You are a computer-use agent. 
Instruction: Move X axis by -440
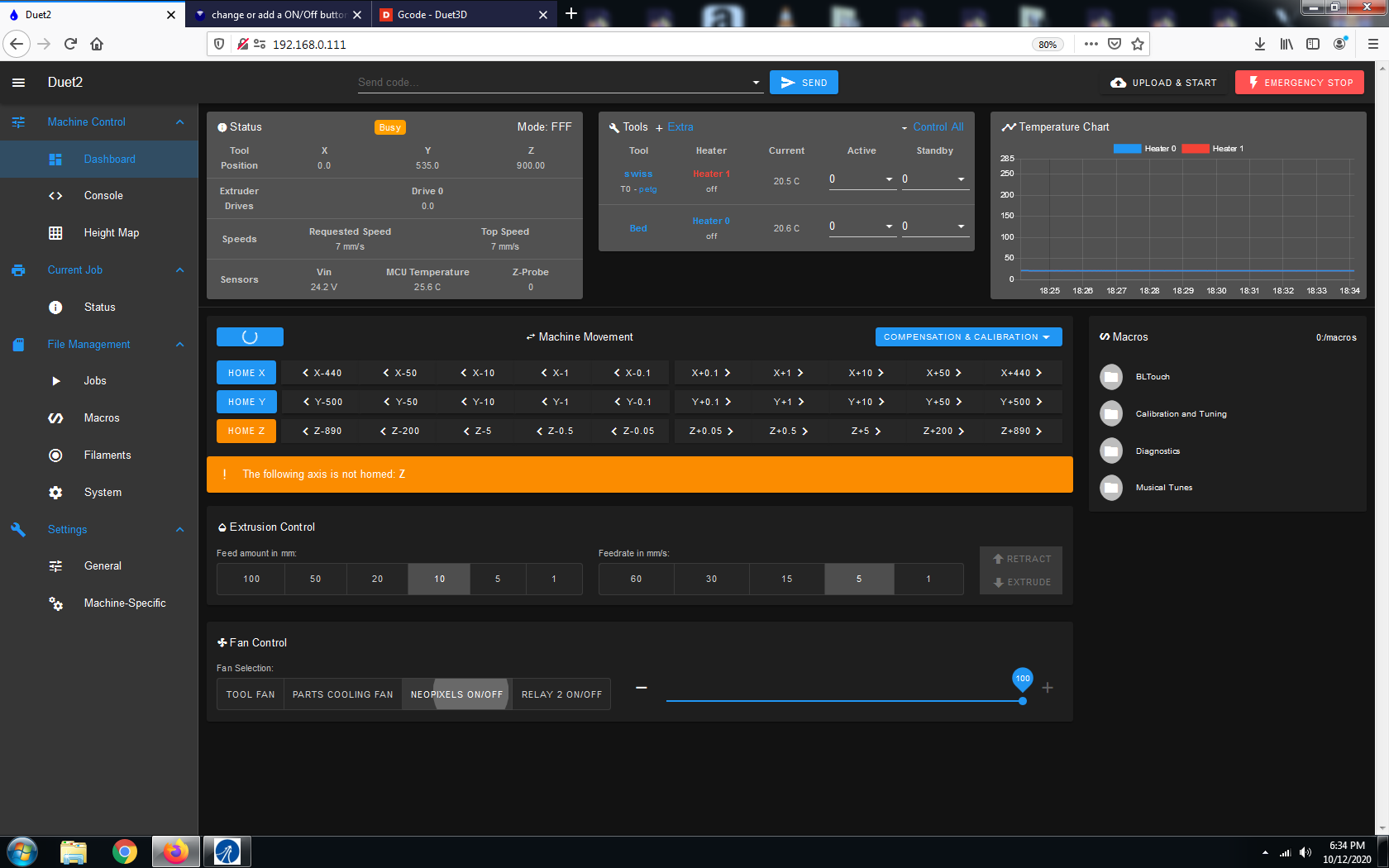pos(322,373)
